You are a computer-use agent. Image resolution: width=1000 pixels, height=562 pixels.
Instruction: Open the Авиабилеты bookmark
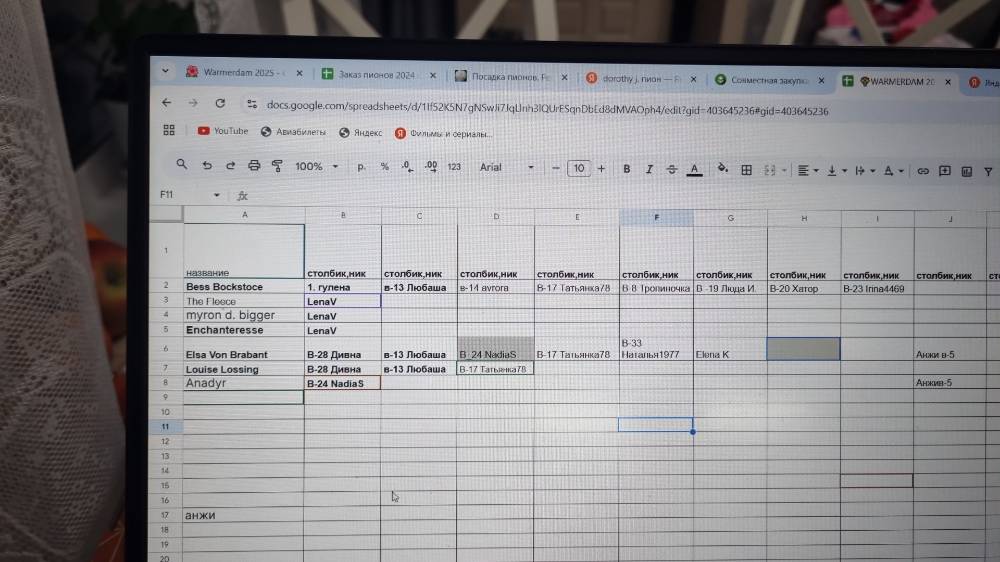pyautogui.click(x=293, y=131)
